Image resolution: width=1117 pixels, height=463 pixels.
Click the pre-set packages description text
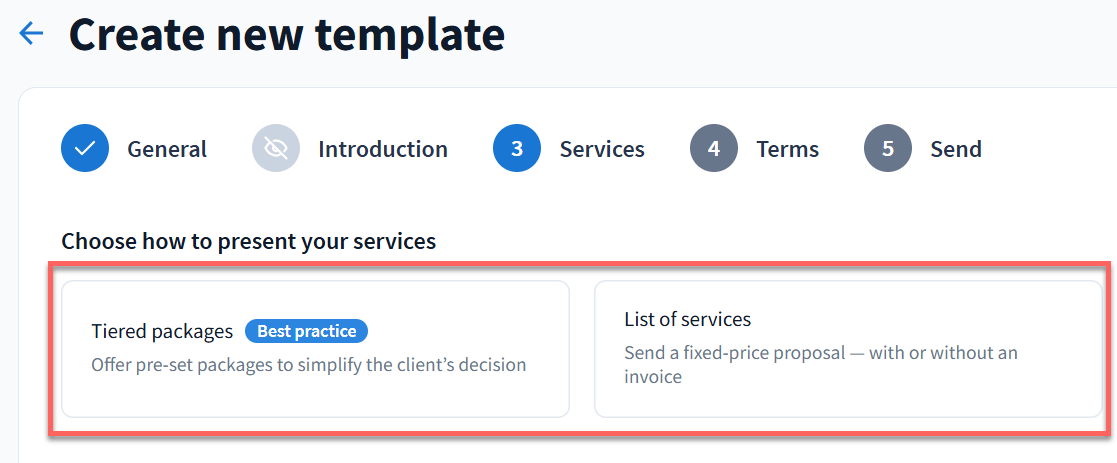(x=308, y=365)
